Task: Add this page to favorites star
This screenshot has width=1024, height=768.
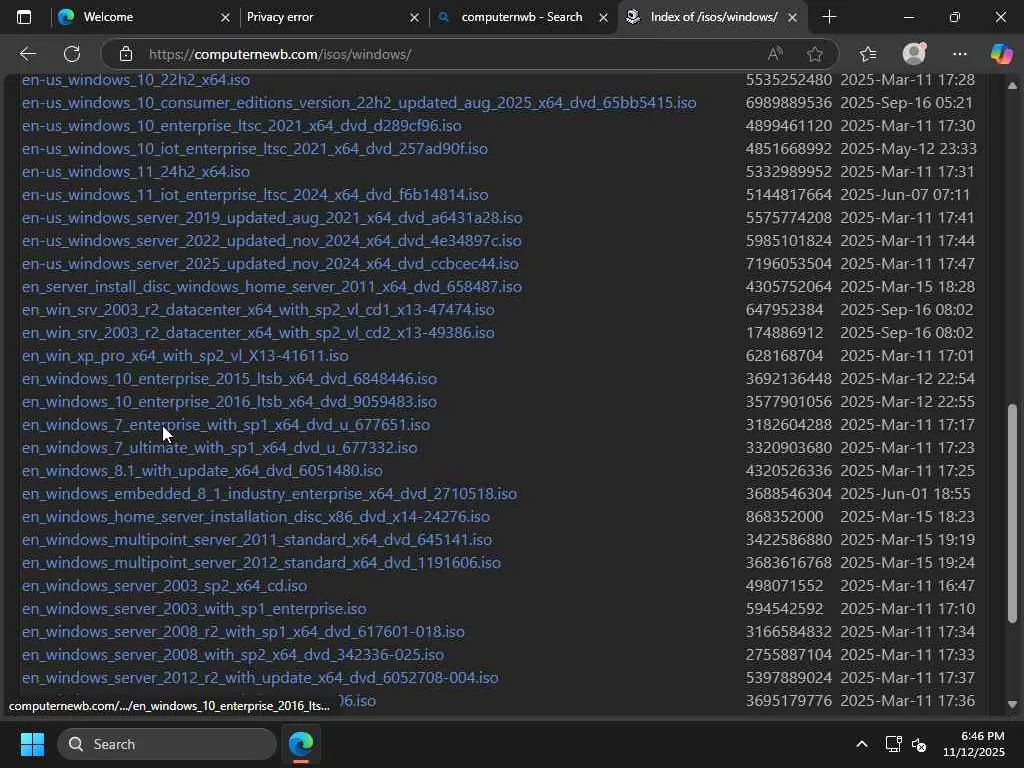Action: (x=814, y=54)
